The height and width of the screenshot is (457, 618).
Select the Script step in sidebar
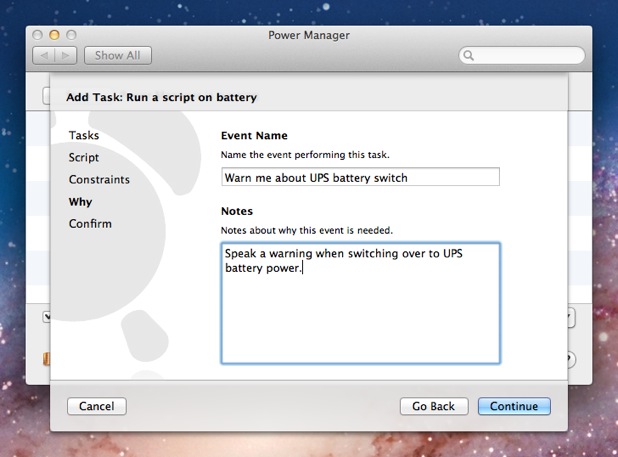click(84, 158)
